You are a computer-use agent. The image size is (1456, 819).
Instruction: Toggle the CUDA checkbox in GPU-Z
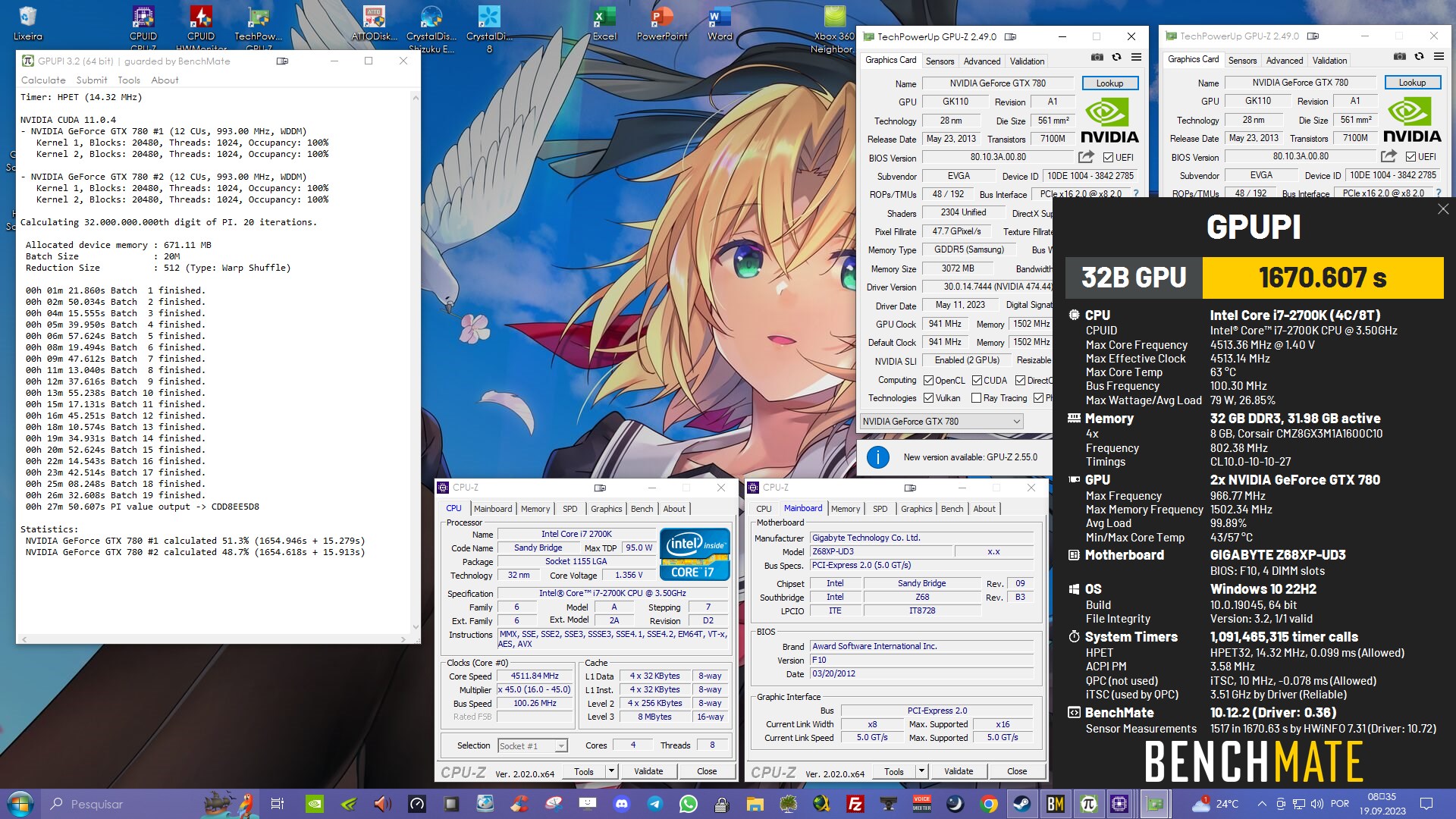pyautogui.click(x=977, y=381)
